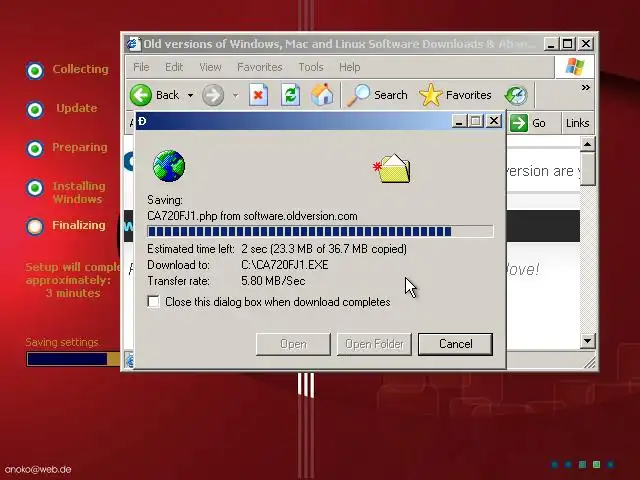The width and height of the screenshot is (640, 480).
Task: Click the globe icon in download dialog
Action: pos(169,166)
